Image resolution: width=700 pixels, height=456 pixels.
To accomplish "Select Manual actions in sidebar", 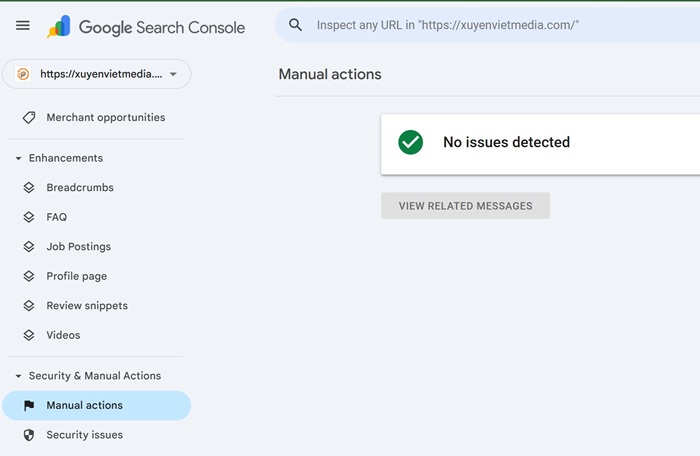I will click(96, 405).
